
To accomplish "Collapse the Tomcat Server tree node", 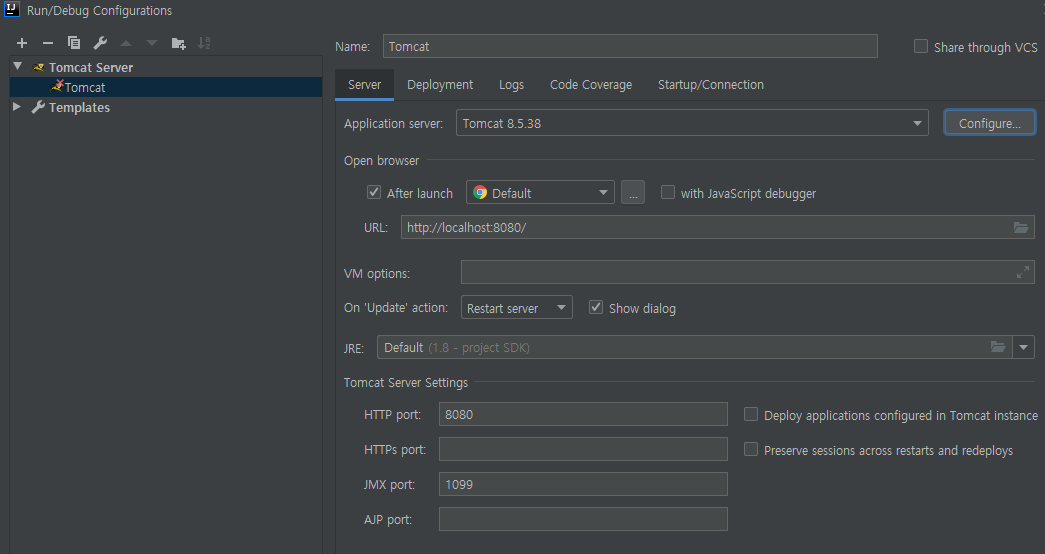I will tap(18, 67).
